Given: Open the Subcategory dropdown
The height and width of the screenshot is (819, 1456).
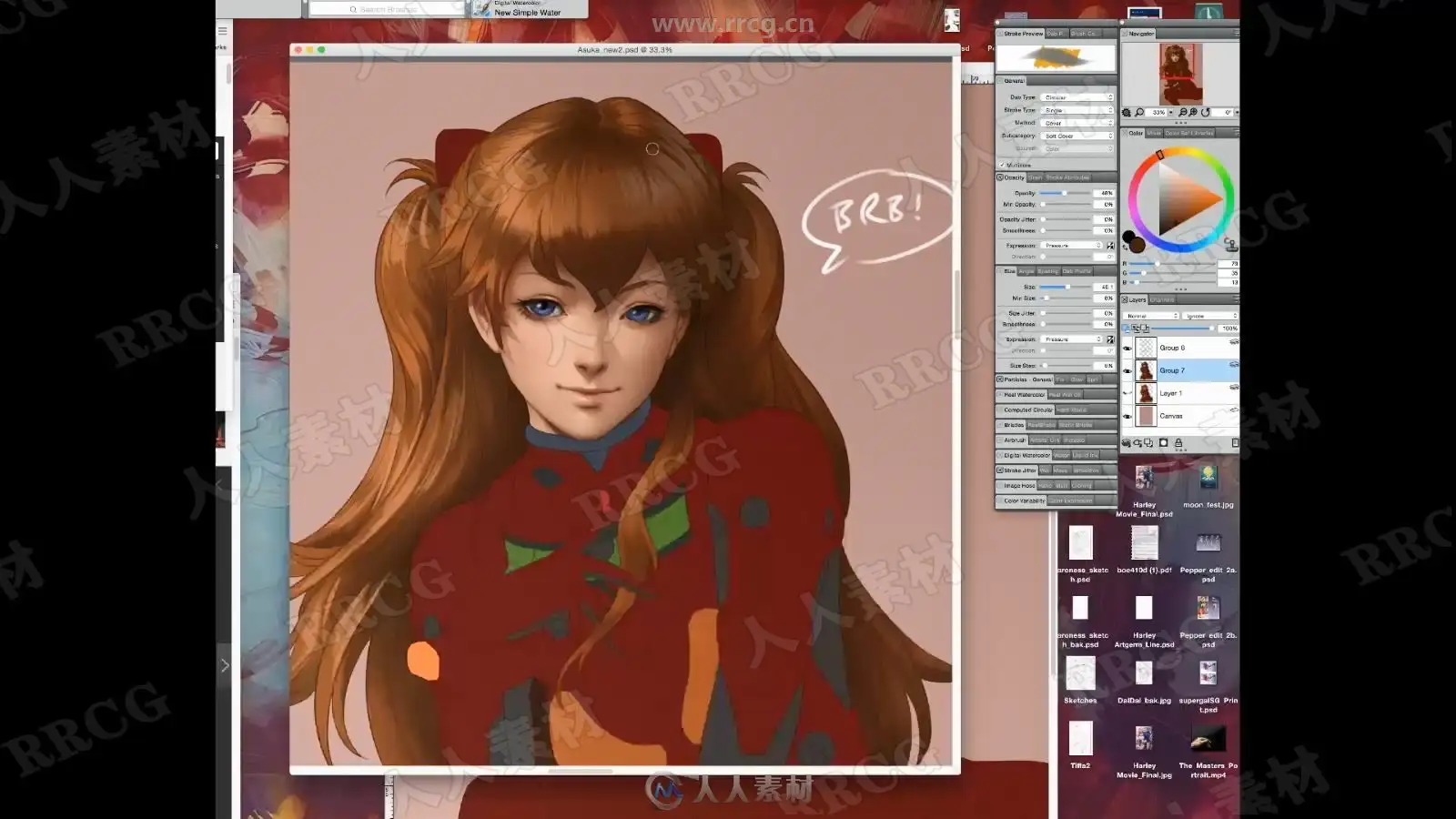Looking at the screenshot, I should pyautogui.click(x=1077, y=136).
